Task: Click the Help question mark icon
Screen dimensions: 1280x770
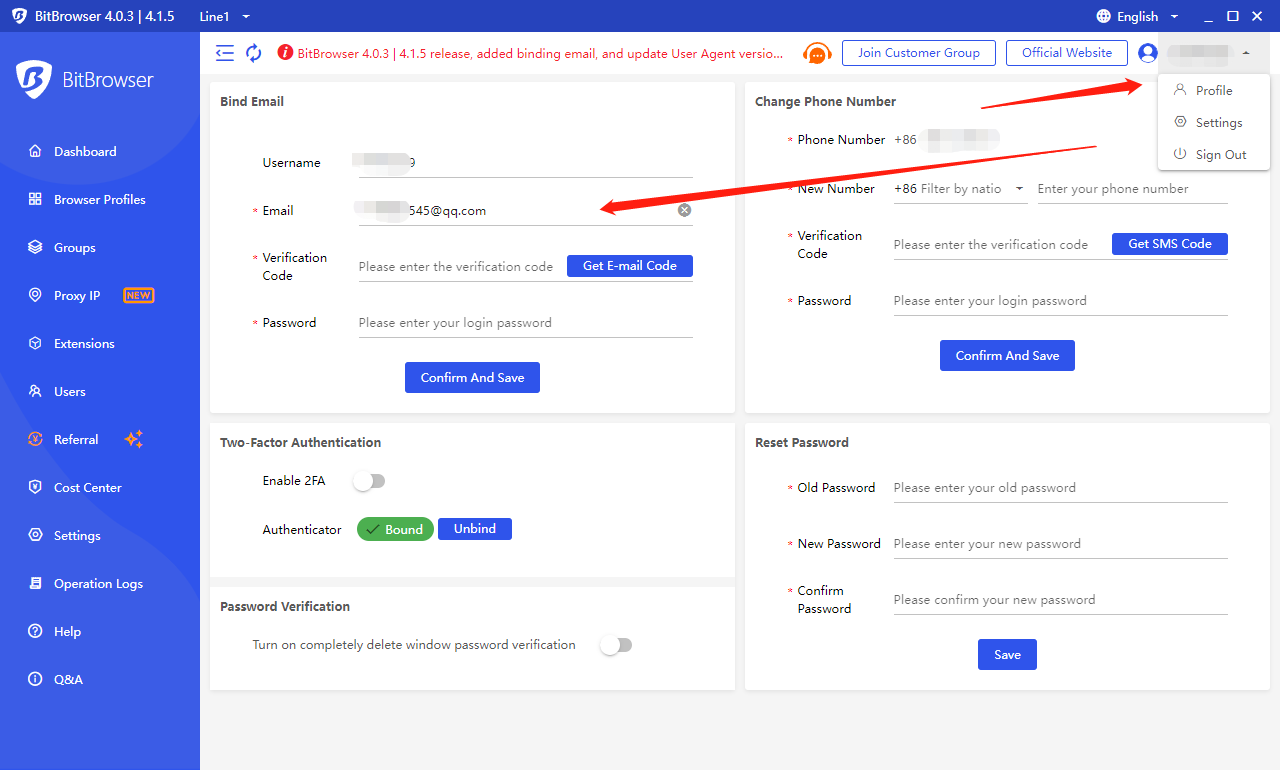Action: (35, 632)
